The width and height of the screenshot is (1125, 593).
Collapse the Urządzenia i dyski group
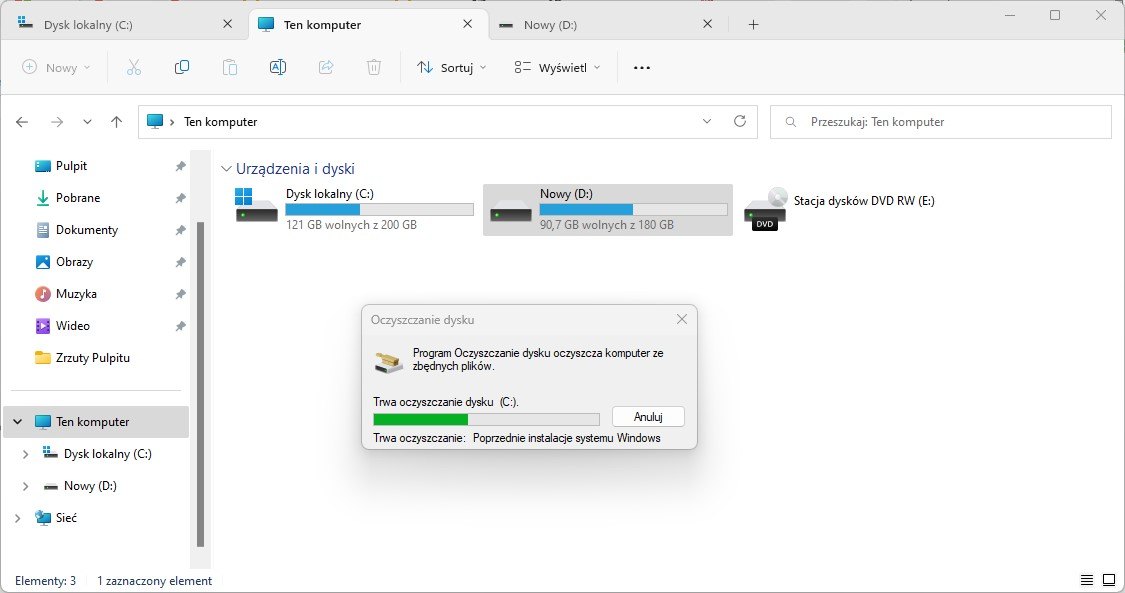(226, 169)
